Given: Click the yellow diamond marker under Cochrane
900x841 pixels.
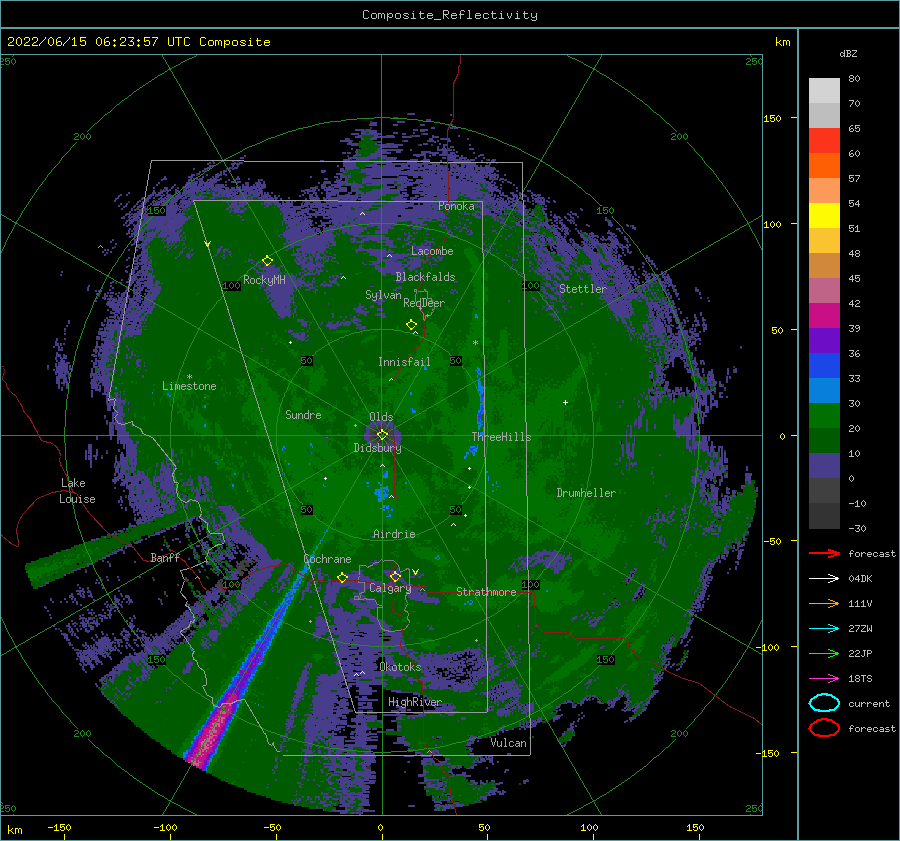Looking at the screenshot, I should coord(343,577).
